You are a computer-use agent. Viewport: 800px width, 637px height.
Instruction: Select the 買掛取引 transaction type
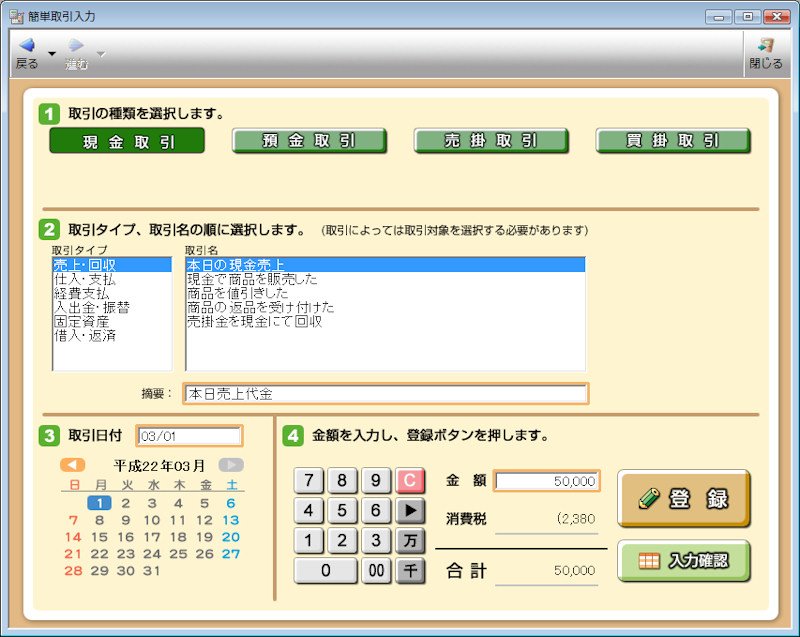(x=673, y=141)
